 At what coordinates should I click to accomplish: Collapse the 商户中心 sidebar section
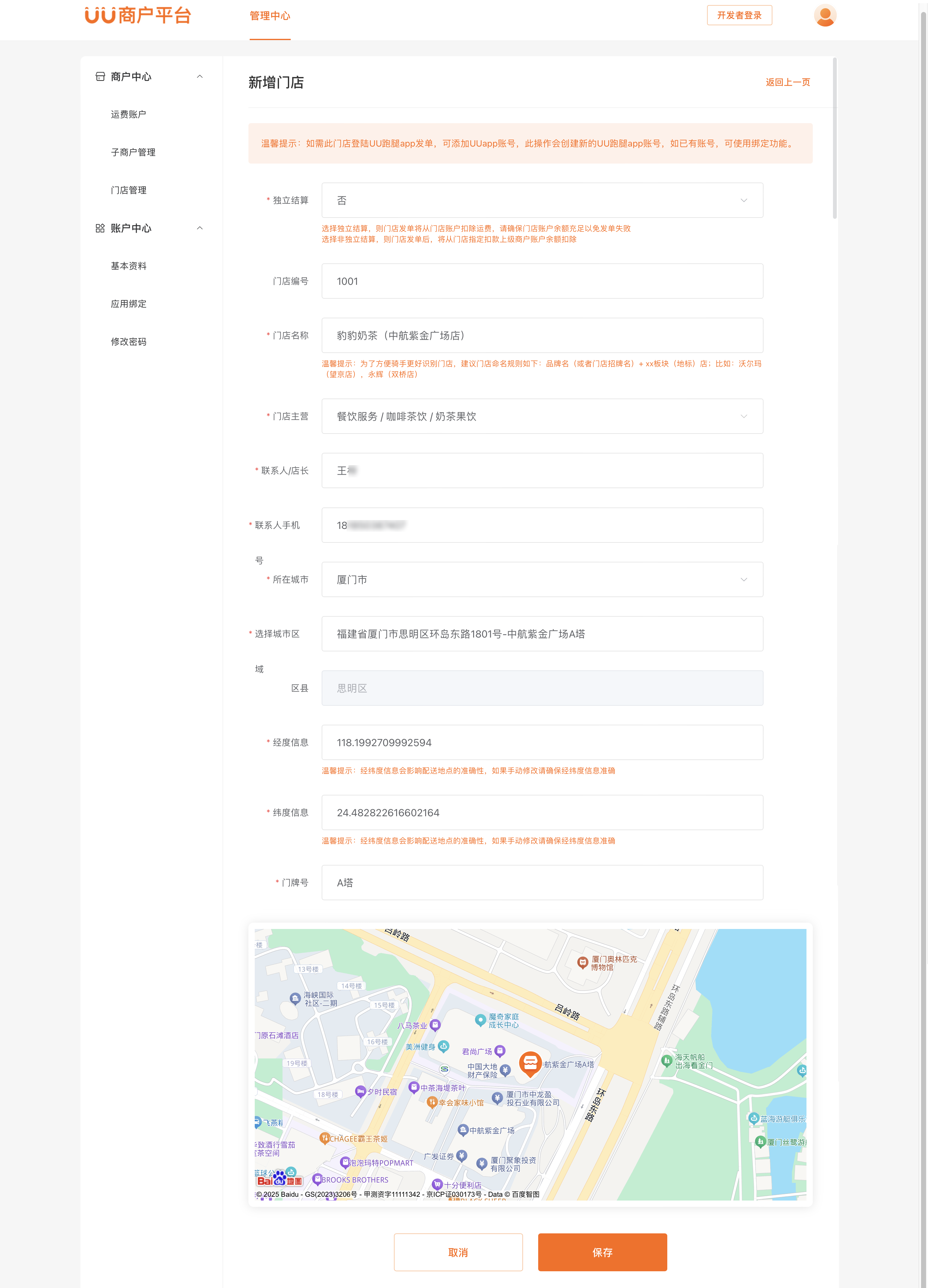pos(200,77)
